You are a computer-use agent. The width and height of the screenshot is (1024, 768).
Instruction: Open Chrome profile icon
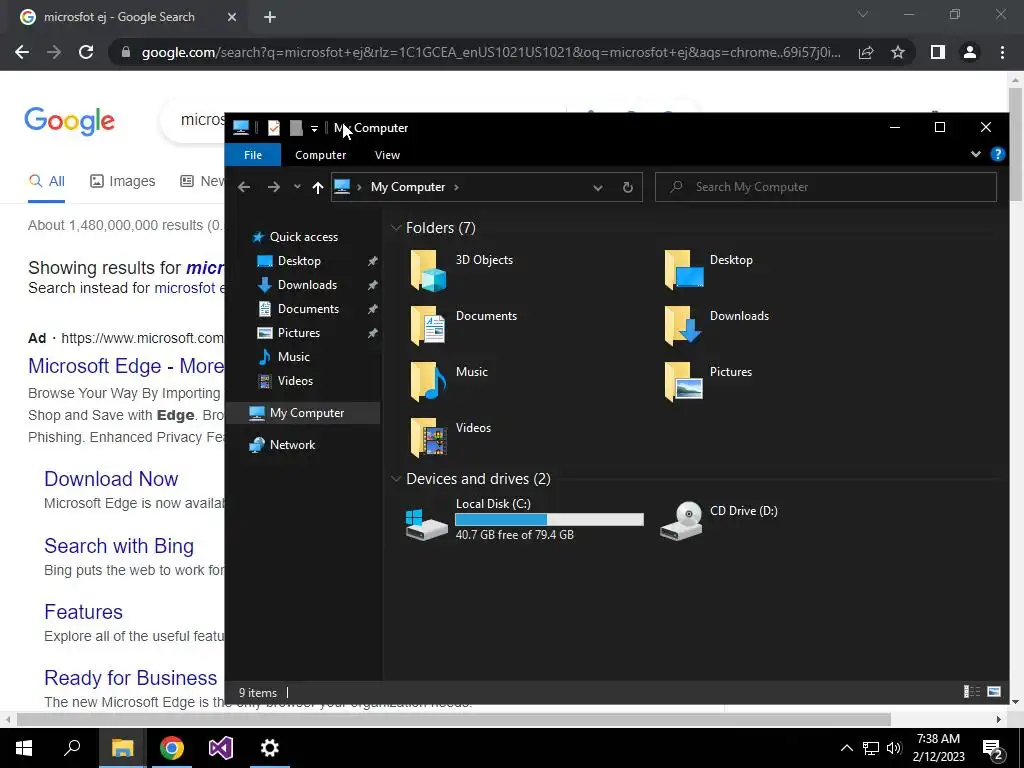(970, 52)
